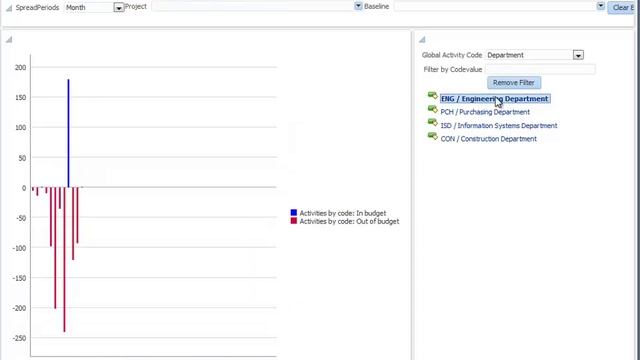Collapse the SpreadPeriods filter bar triangle
640x360 pixels.
(9, 8)
